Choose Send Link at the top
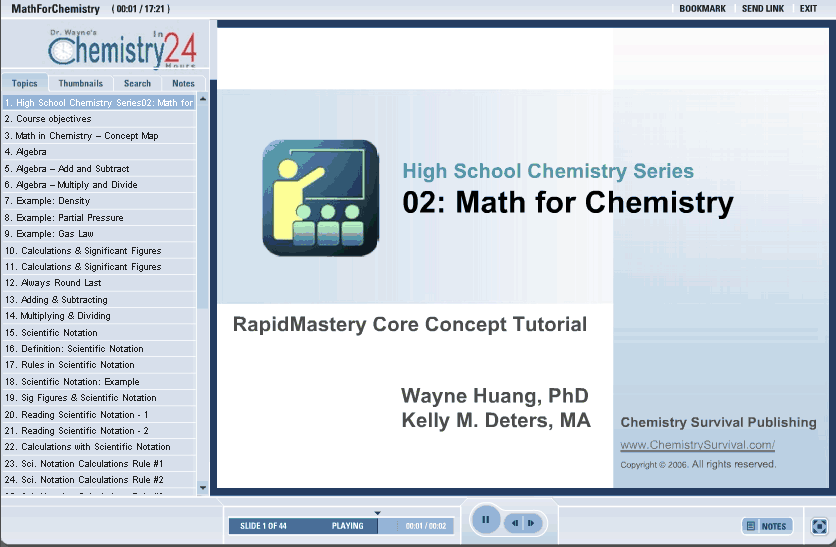The width and height of the screenshot is (836, 547). tap(762, 9)
